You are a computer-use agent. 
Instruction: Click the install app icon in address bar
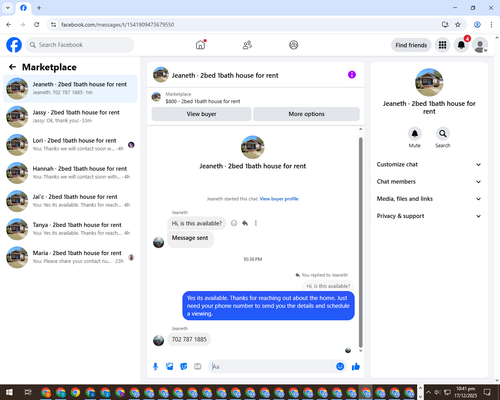click(x=445, y=24)
